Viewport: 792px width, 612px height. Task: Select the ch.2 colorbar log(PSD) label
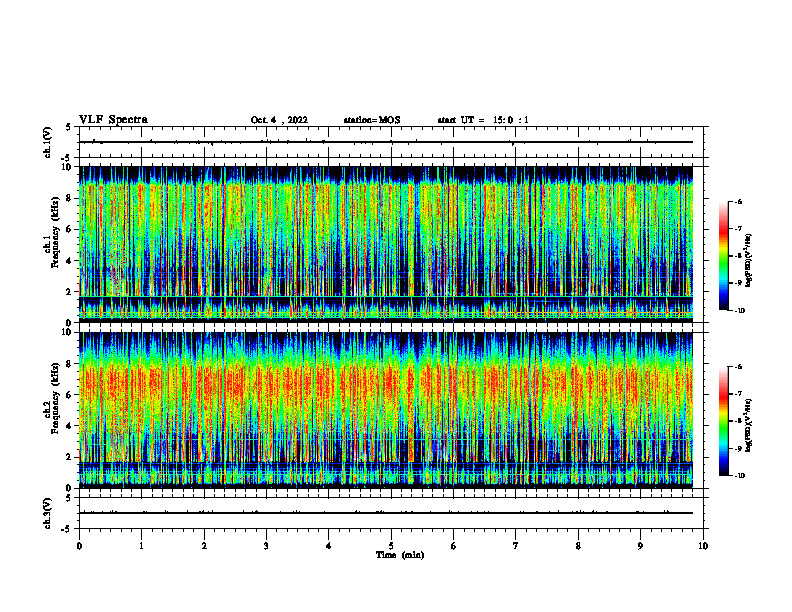[x=749, y=425]
